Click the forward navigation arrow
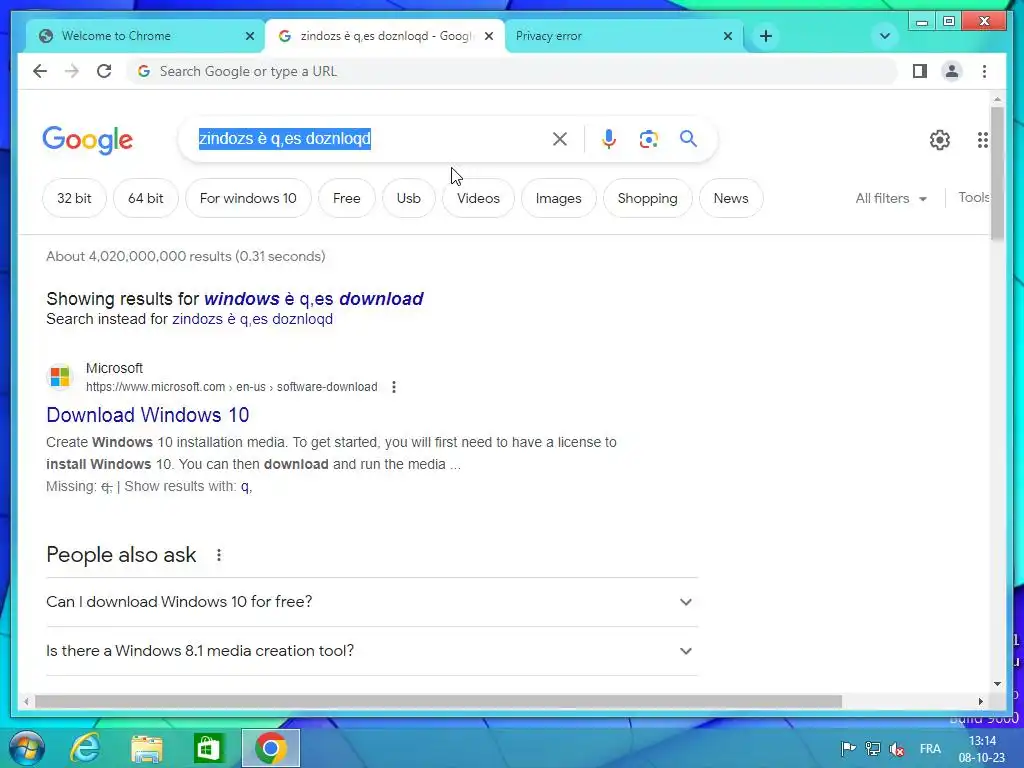Screen dimensions: 1024x768 point(72,71)
